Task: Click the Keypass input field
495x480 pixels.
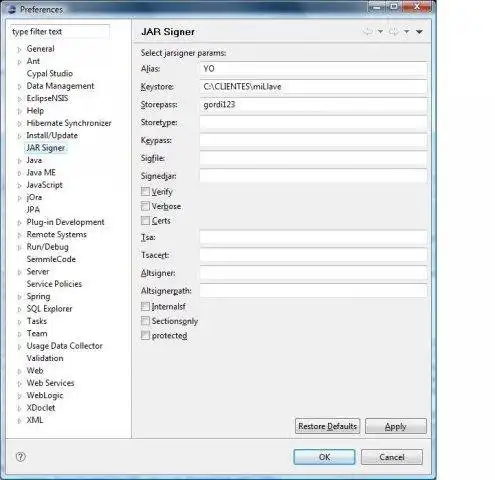Action: click(x=313, y=140)
